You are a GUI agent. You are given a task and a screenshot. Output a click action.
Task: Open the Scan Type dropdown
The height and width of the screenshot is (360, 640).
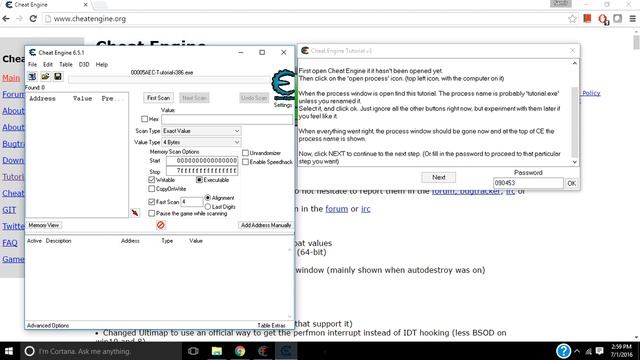point(201,131)
